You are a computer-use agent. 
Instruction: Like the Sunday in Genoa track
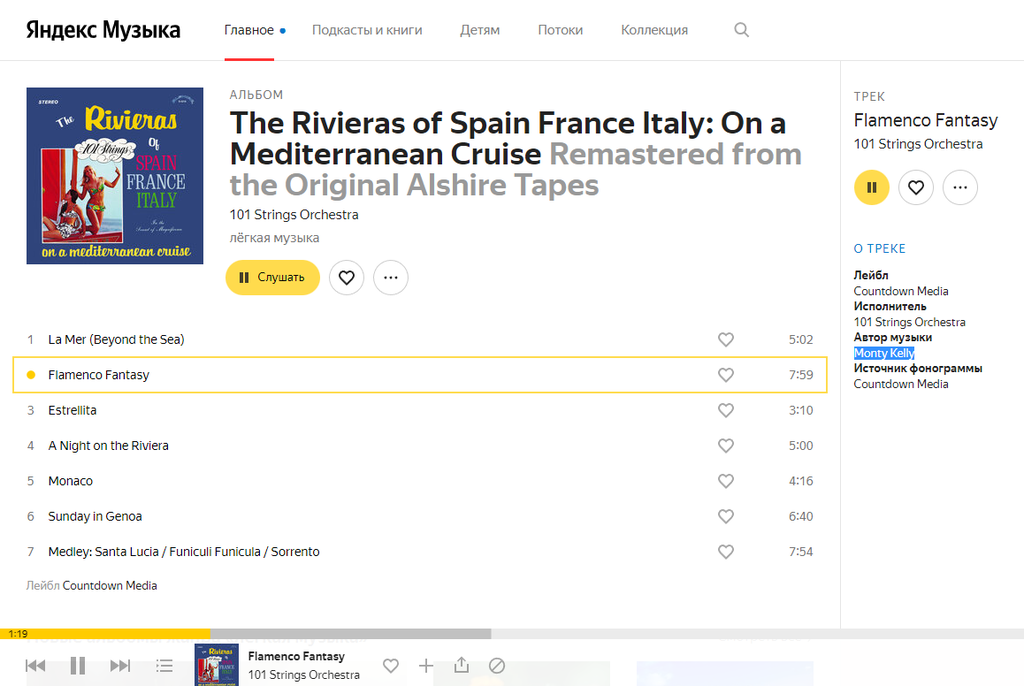(x=726, y=516)
